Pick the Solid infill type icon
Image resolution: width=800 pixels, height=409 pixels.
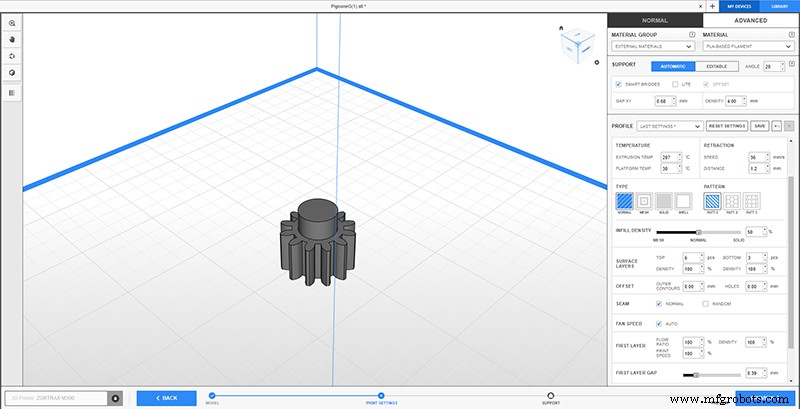coord(664,201)
